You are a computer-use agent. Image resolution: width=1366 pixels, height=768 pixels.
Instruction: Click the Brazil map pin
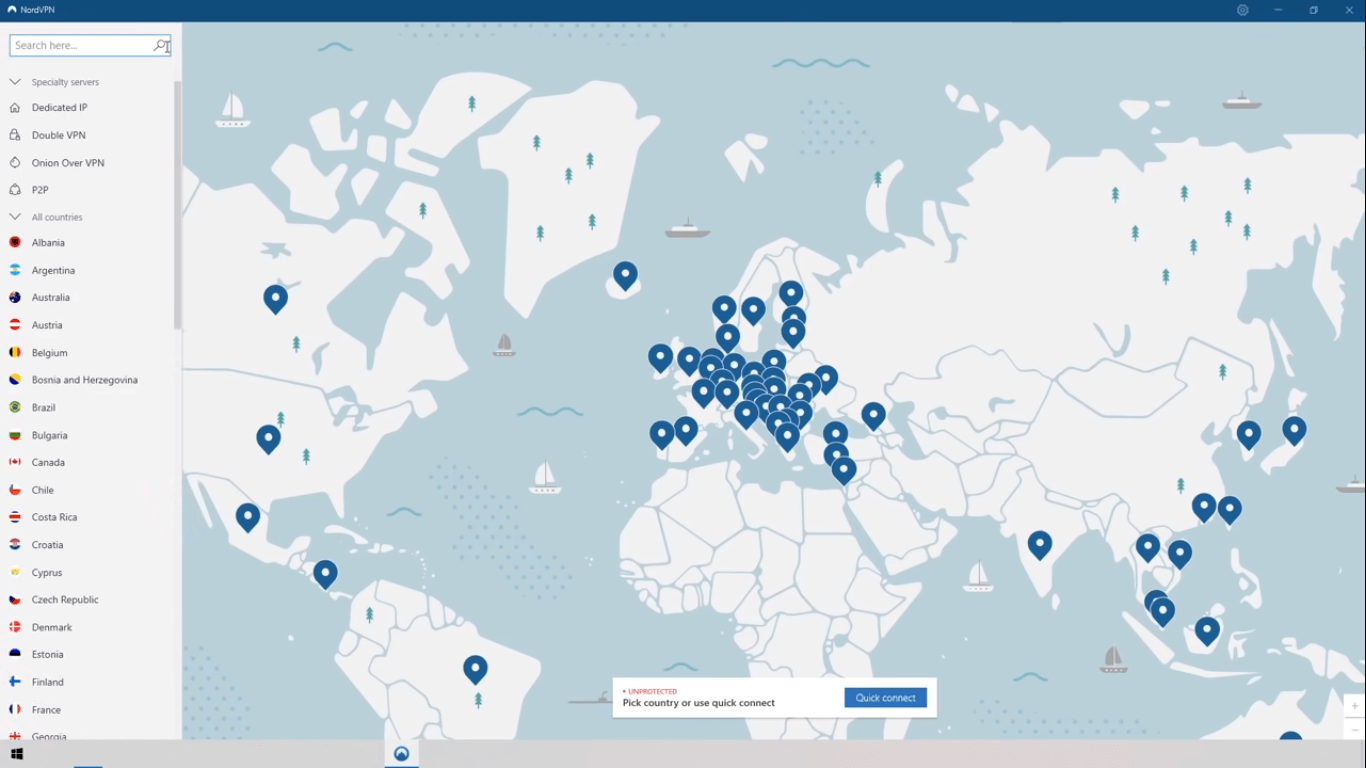coord(475,668)
